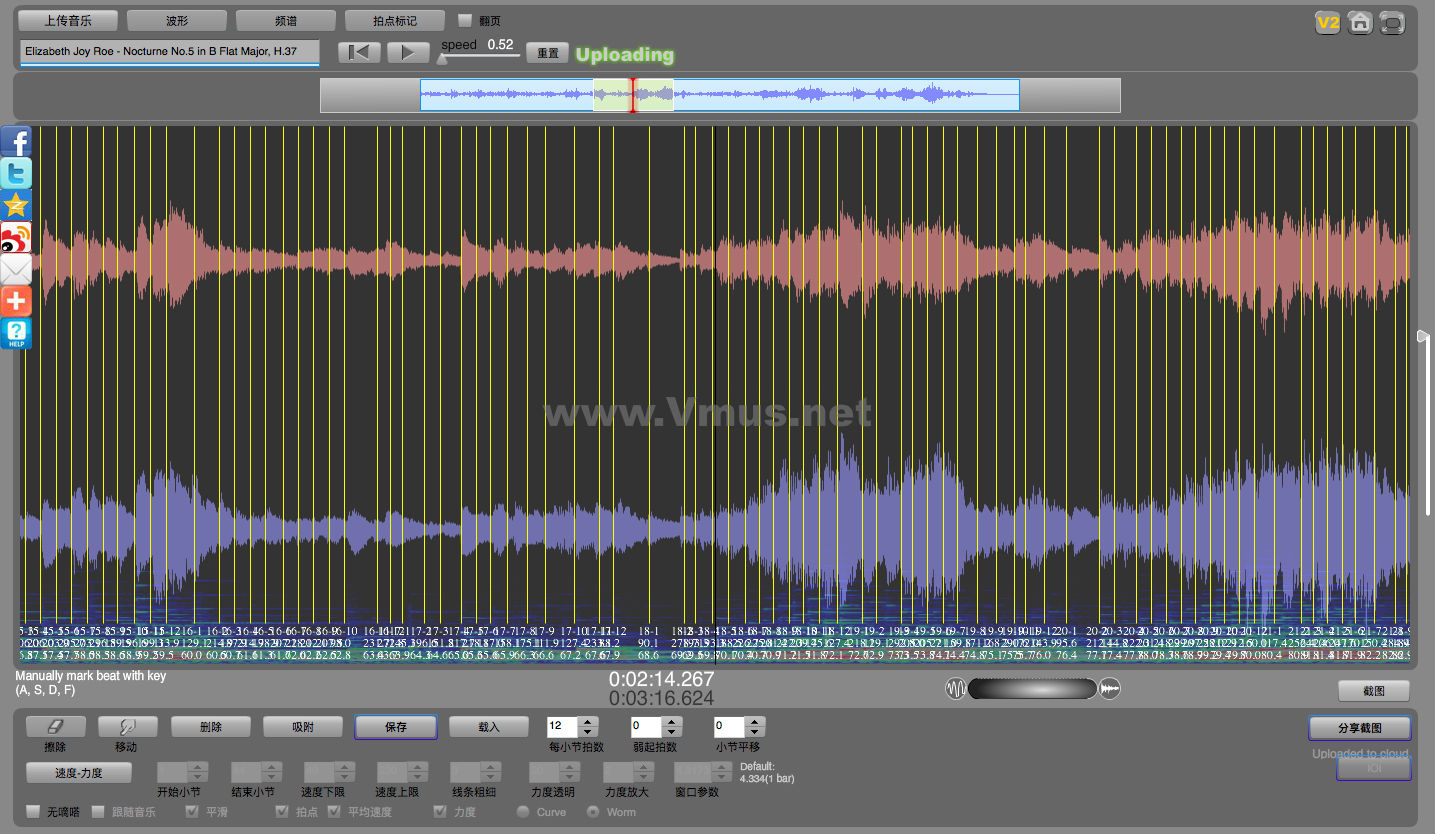Toggle fullscreen with the expand icon
1435x834 pixels.
pos(1391,23)
